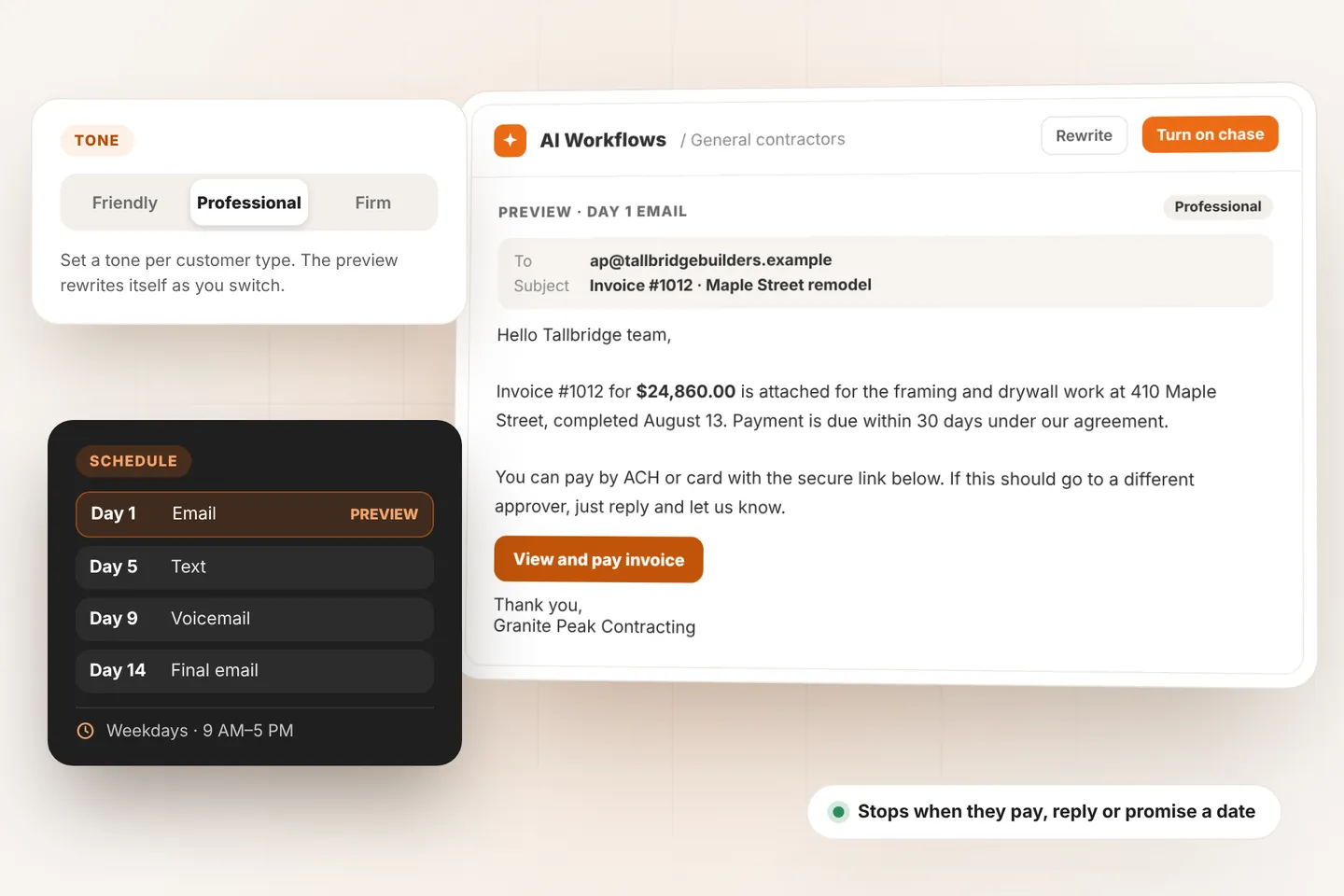This screenshot has height=896, width=1344.
Task: Select the Professional tone option
Action: tap(249, 203)
